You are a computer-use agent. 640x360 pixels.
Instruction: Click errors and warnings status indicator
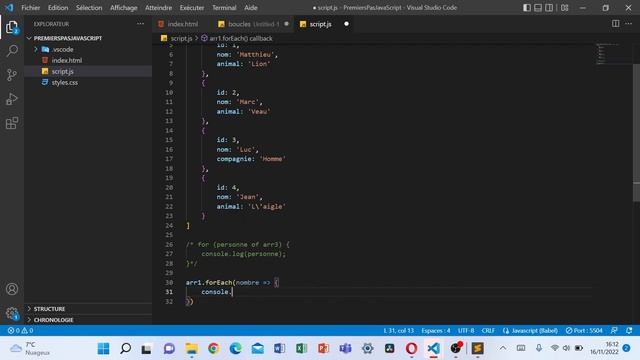pyautogui.click(x=20, y=331)
